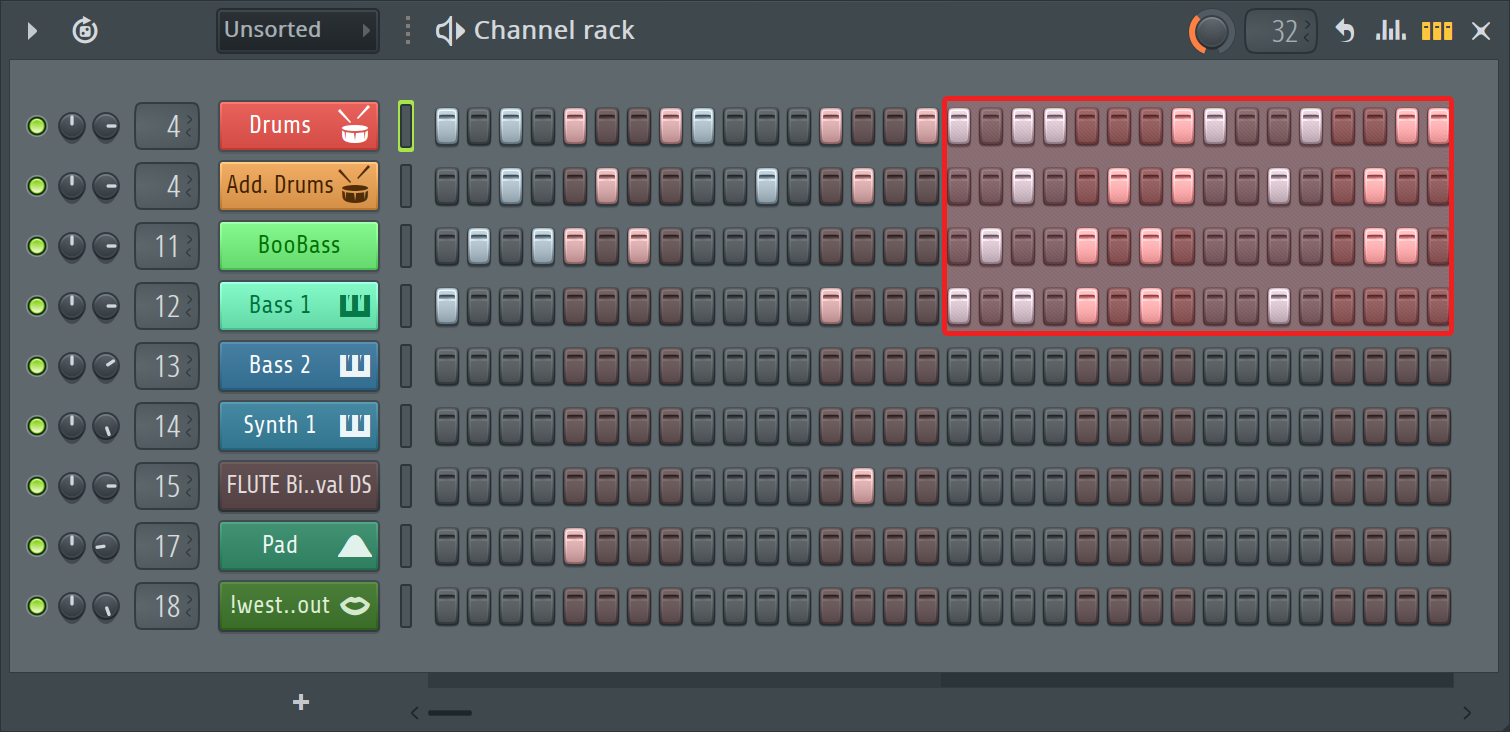Screen dimensions: 1510x732
Task: Mute the !west..out channel green LED
Action: click(37, 606)
